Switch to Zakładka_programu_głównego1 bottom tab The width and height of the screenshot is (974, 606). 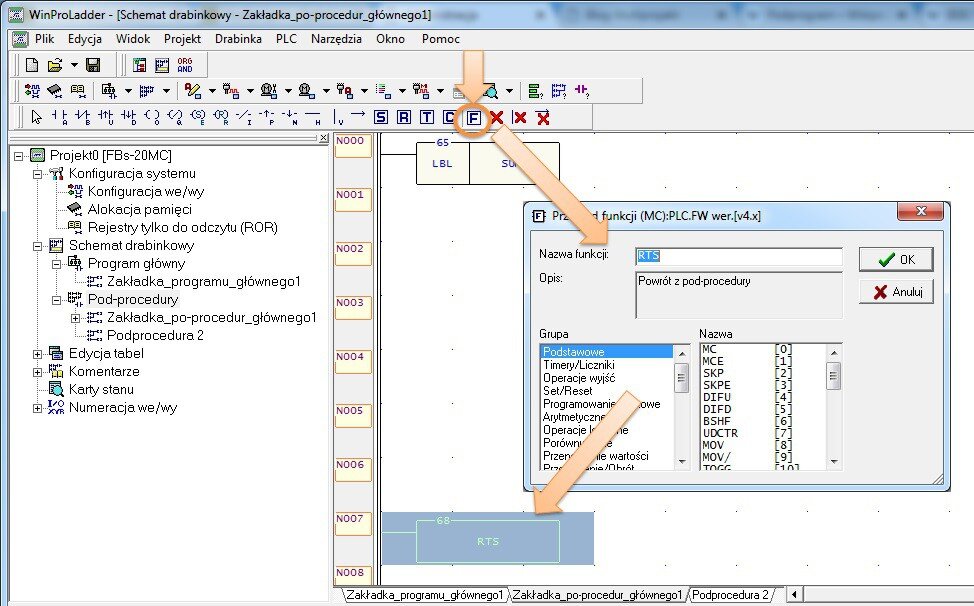(425, 595)
